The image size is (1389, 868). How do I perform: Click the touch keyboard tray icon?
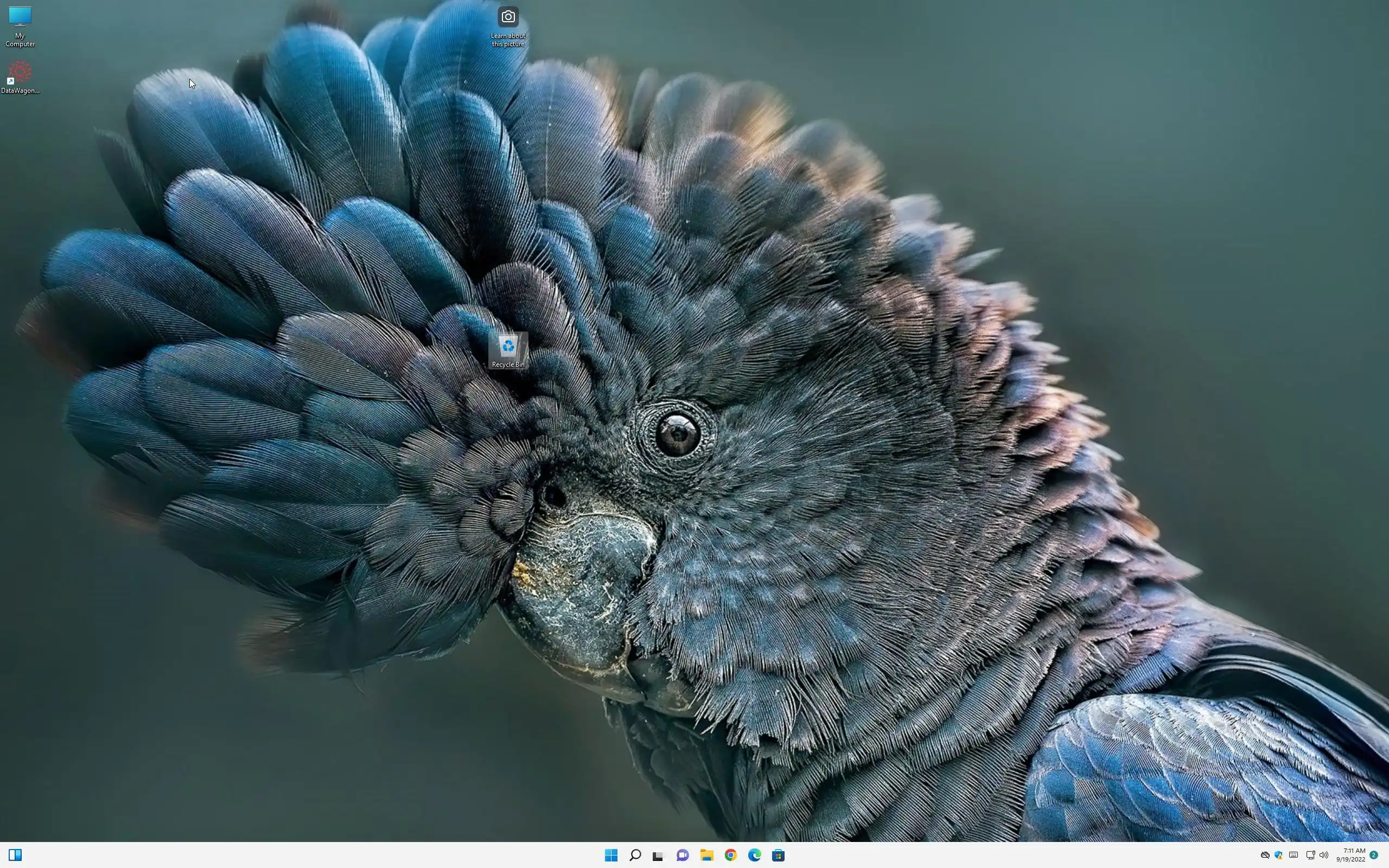pyautogui.click(x=1294, y=855)
